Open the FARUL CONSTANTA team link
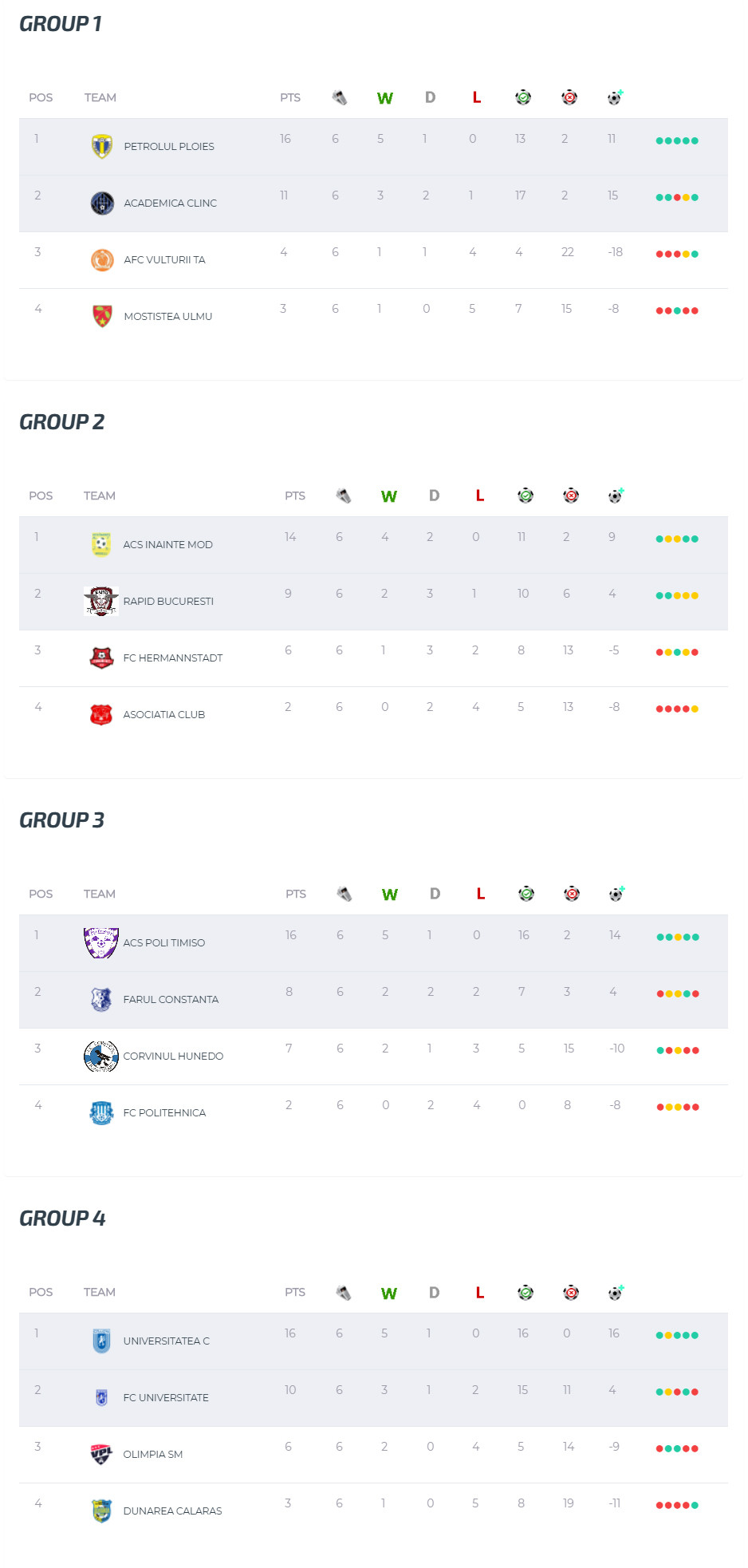Image resolution: width=748 pixels, height=1568 pixels. point(171,999)
